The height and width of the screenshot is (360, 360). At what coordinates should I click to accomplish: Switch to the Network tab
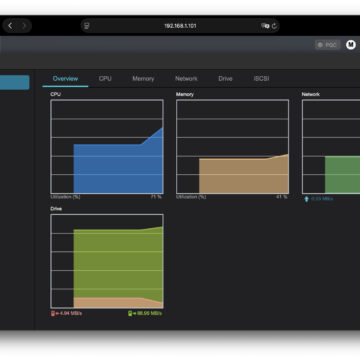[x=186, y=79]
